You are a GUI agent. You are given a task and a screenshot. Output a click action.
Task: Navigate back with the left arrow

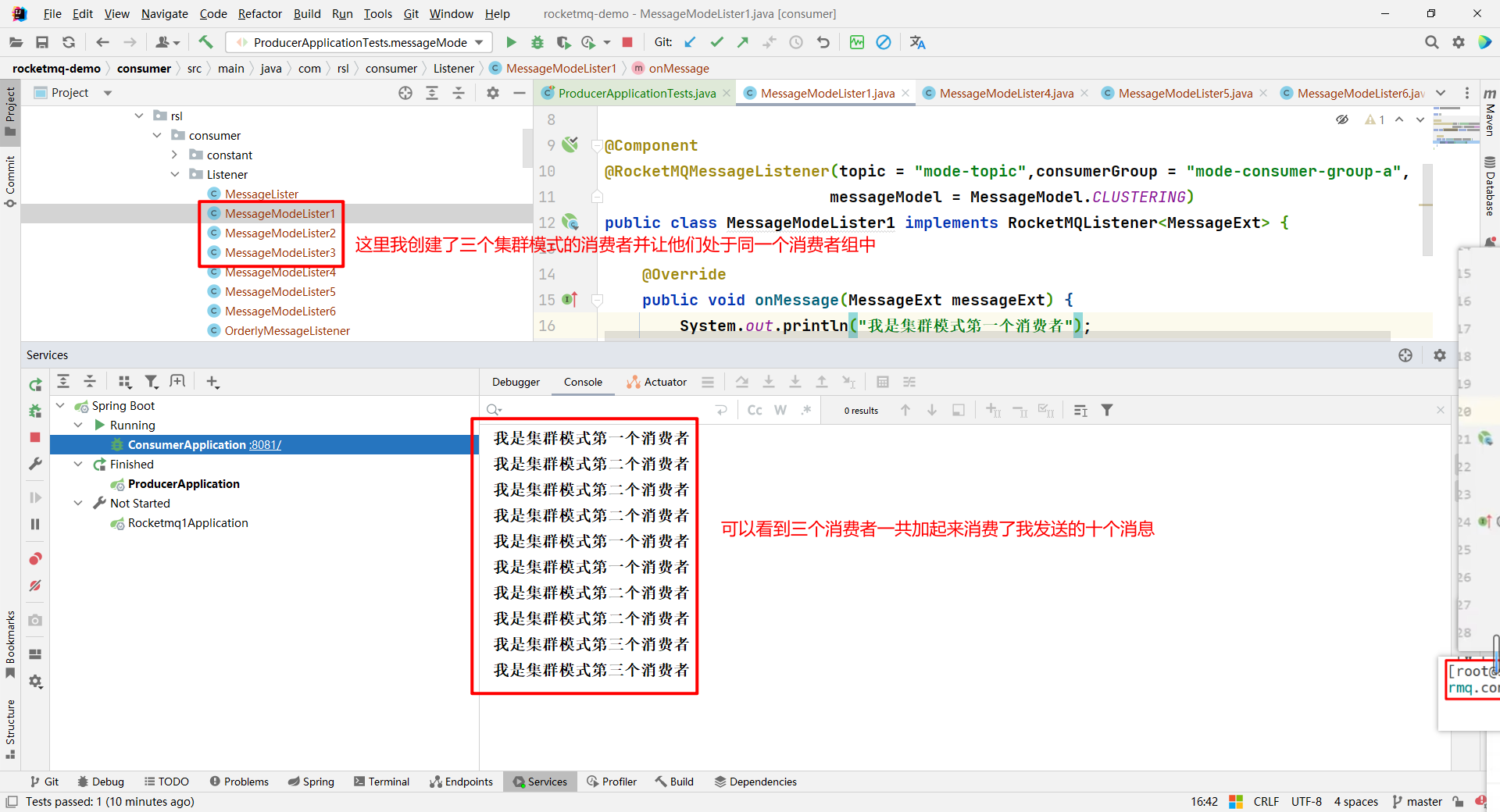pyautogui.click(x=102, y=42)
